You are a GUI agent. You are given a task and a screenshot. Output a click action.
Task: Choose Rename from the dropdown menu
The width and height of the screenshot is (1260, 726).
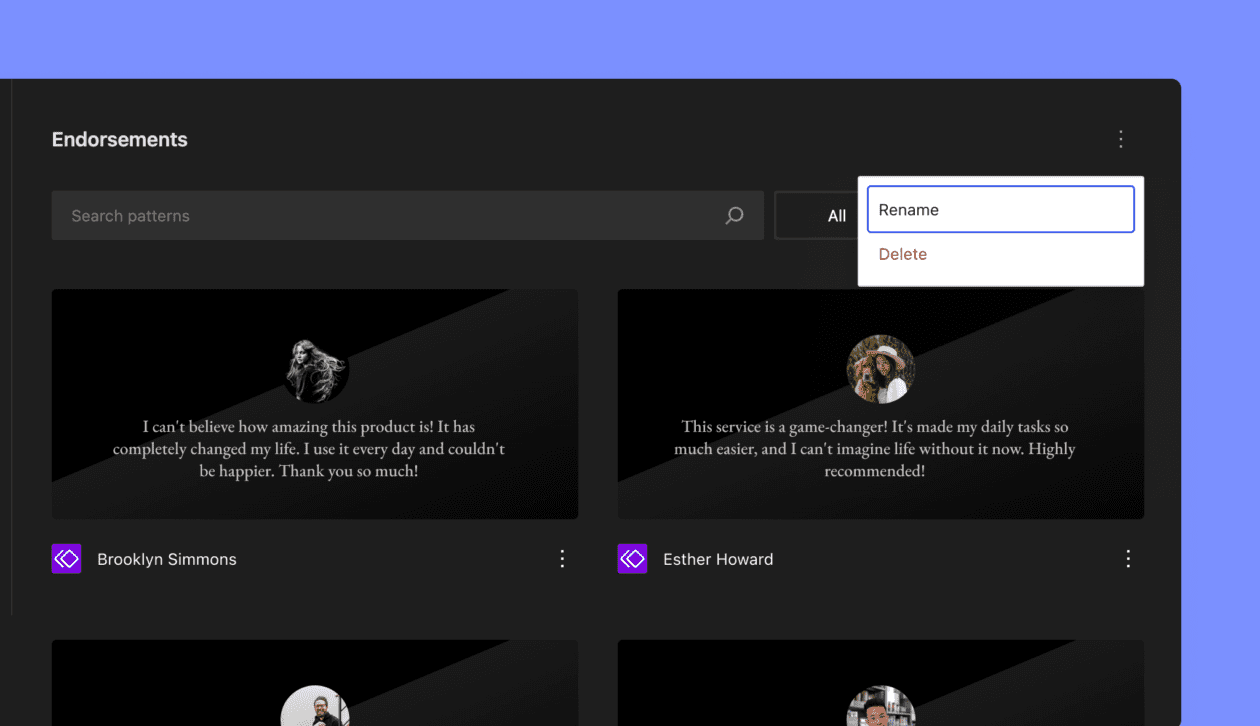tap(1001, 210)
